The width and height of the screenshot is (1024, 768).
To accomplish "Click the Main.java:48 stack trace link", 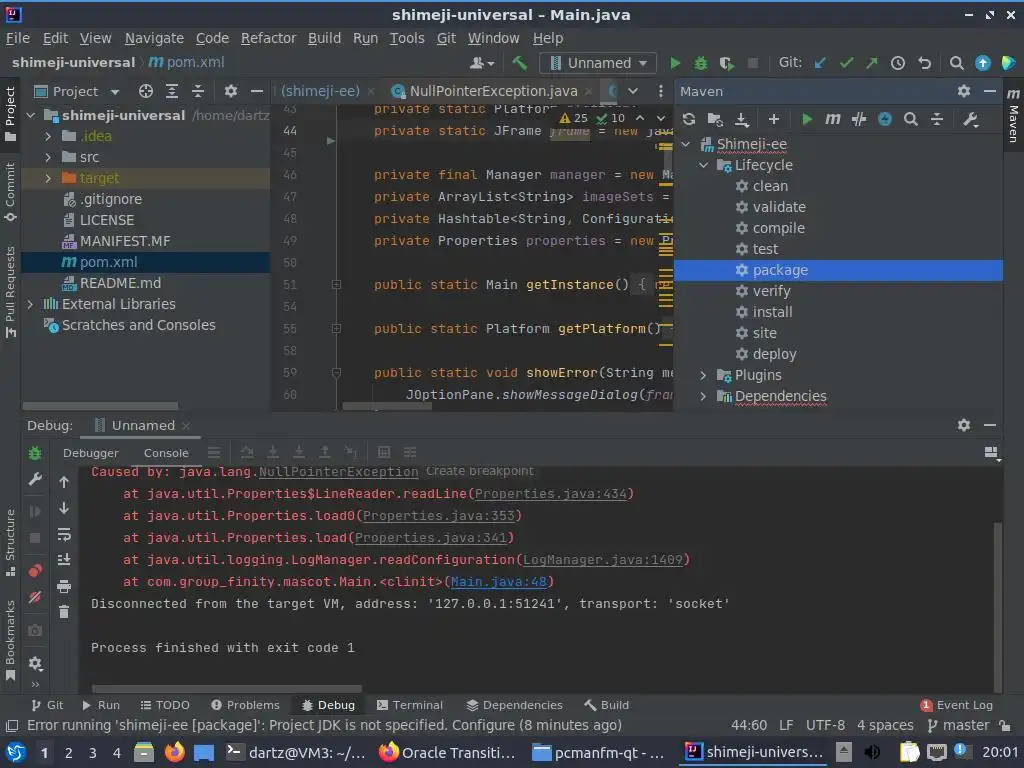I will [498, 582].
